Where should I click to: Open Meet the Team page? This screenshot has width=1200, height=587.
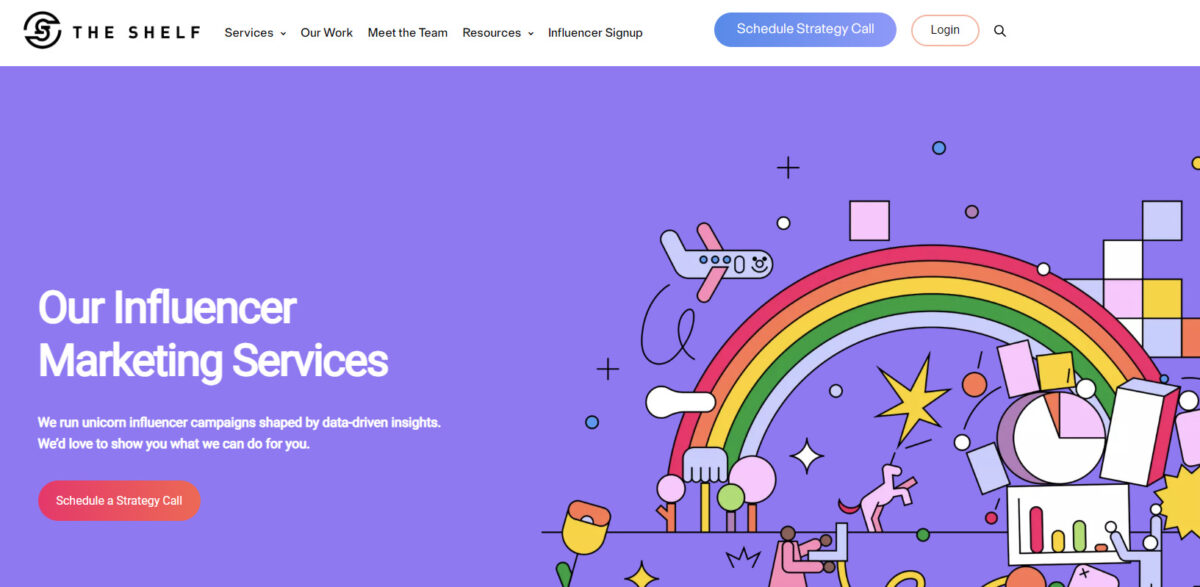[x=408, y=33]
